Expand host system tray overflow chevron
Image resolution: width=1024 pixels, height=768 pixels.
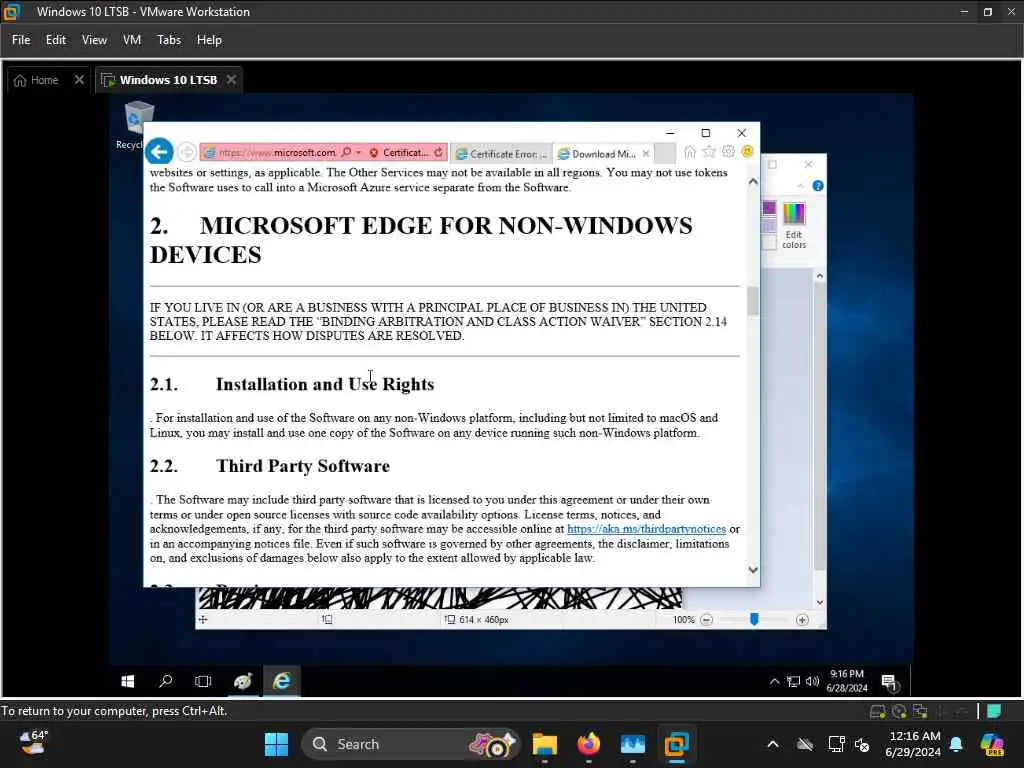click(x=773, y=744)
